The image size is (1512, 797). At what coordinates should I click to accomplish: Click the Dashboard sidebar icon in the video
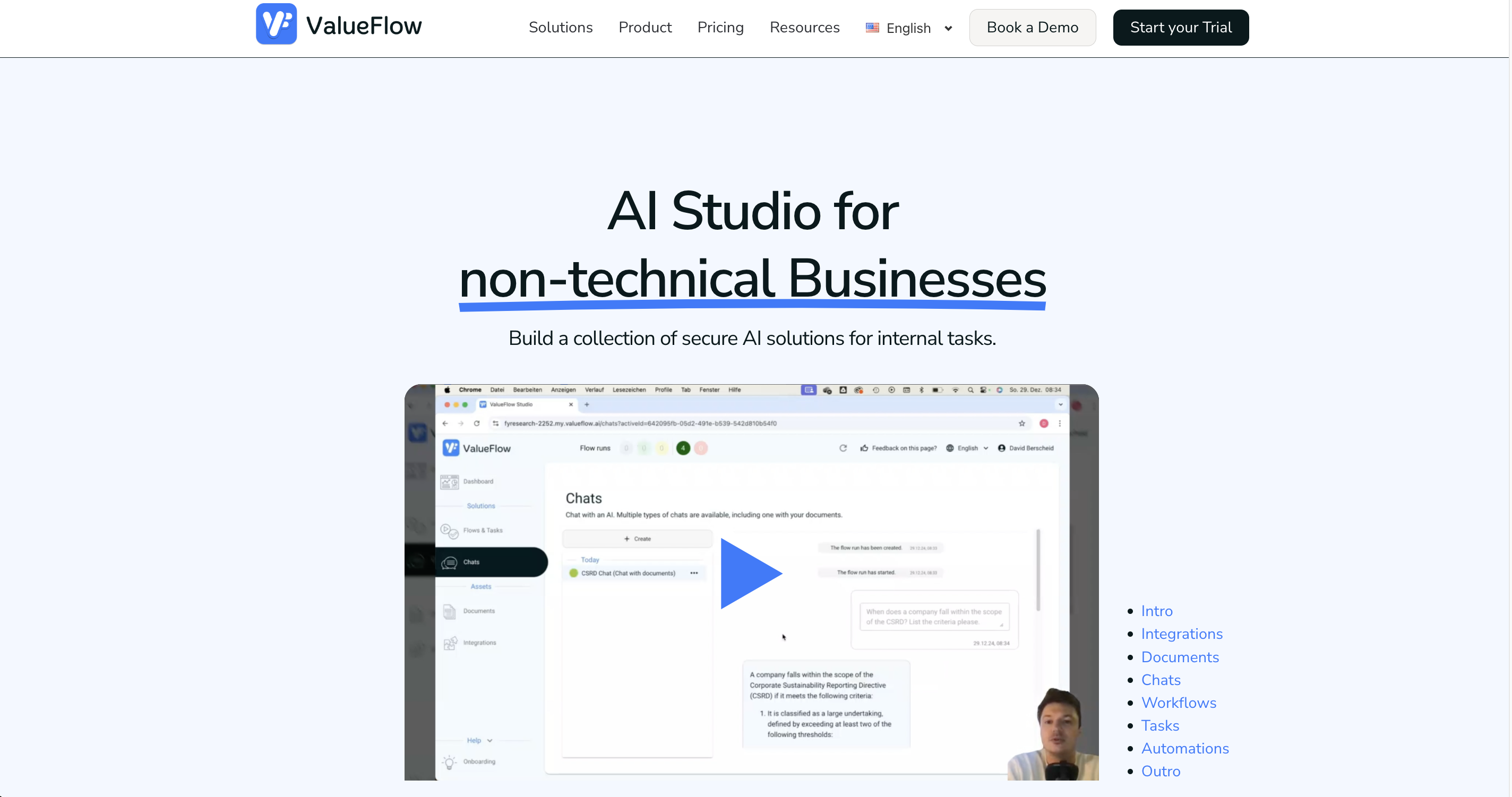pyautogui.click(x=450, y=482)
